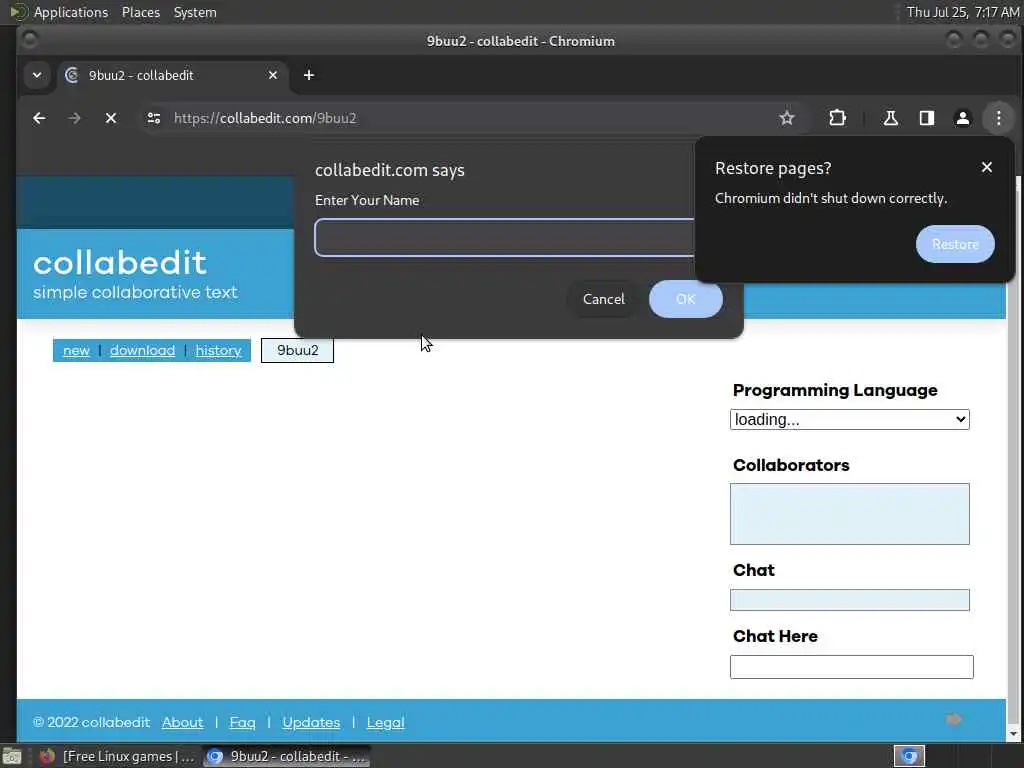Click the clock showing Thu Jul 25
Viewport: 1024px width, 768px height.
coord(963,12)
